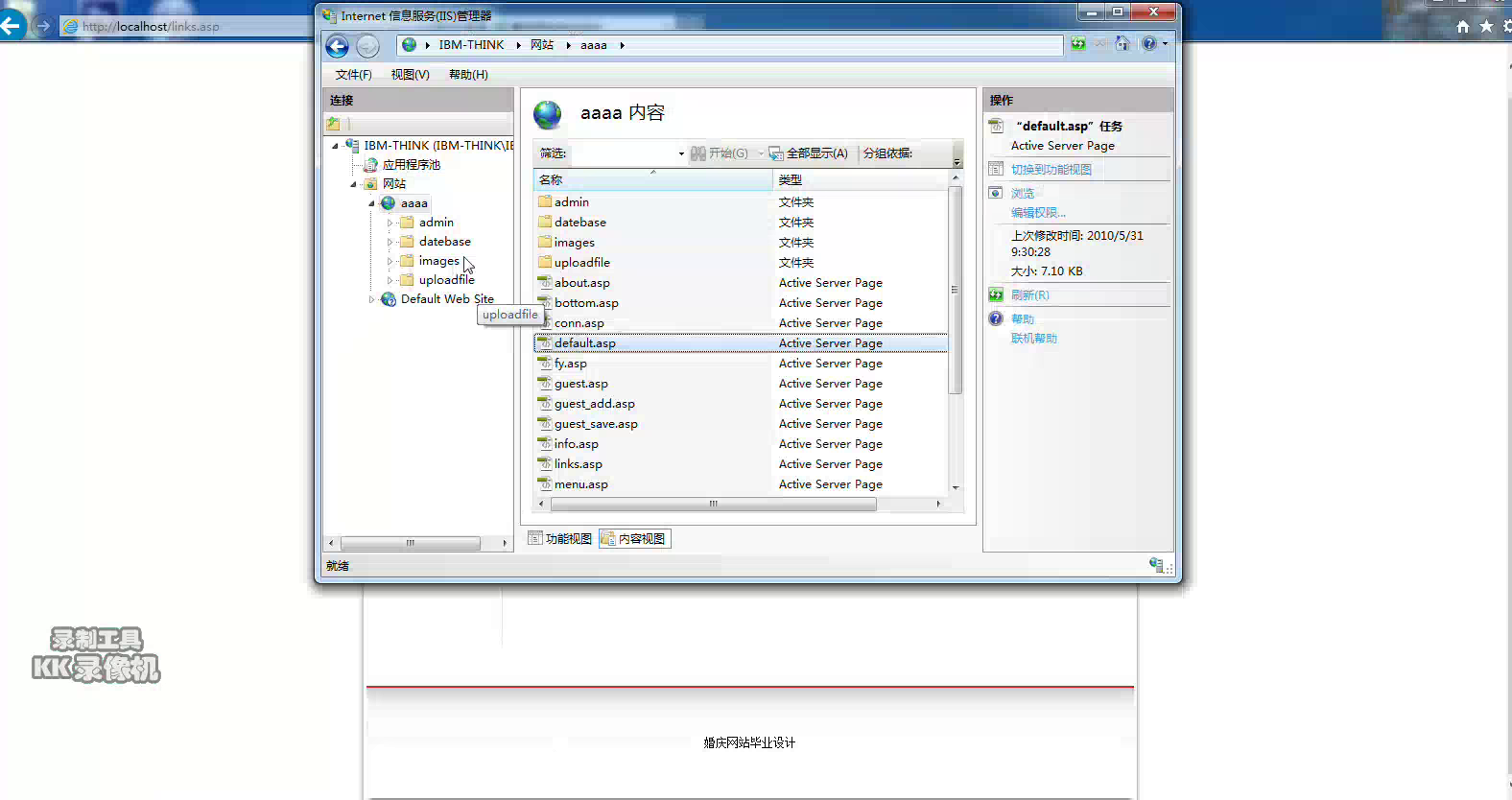Screen dimensions: 1512x800
Task: Collapse the aaaa site tree node
Action: 372,203
